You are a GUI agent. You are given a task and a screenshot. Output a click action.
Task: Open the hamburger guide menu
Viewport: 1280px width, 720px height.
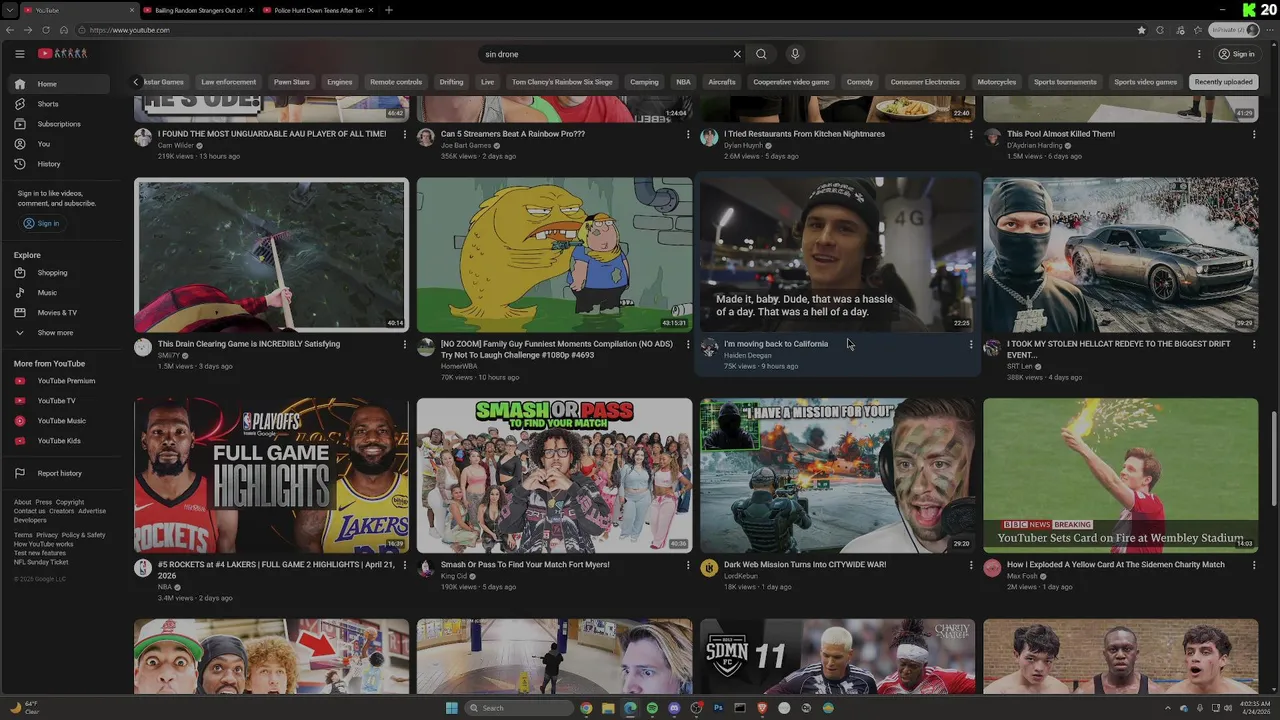[x=19, y=54]
